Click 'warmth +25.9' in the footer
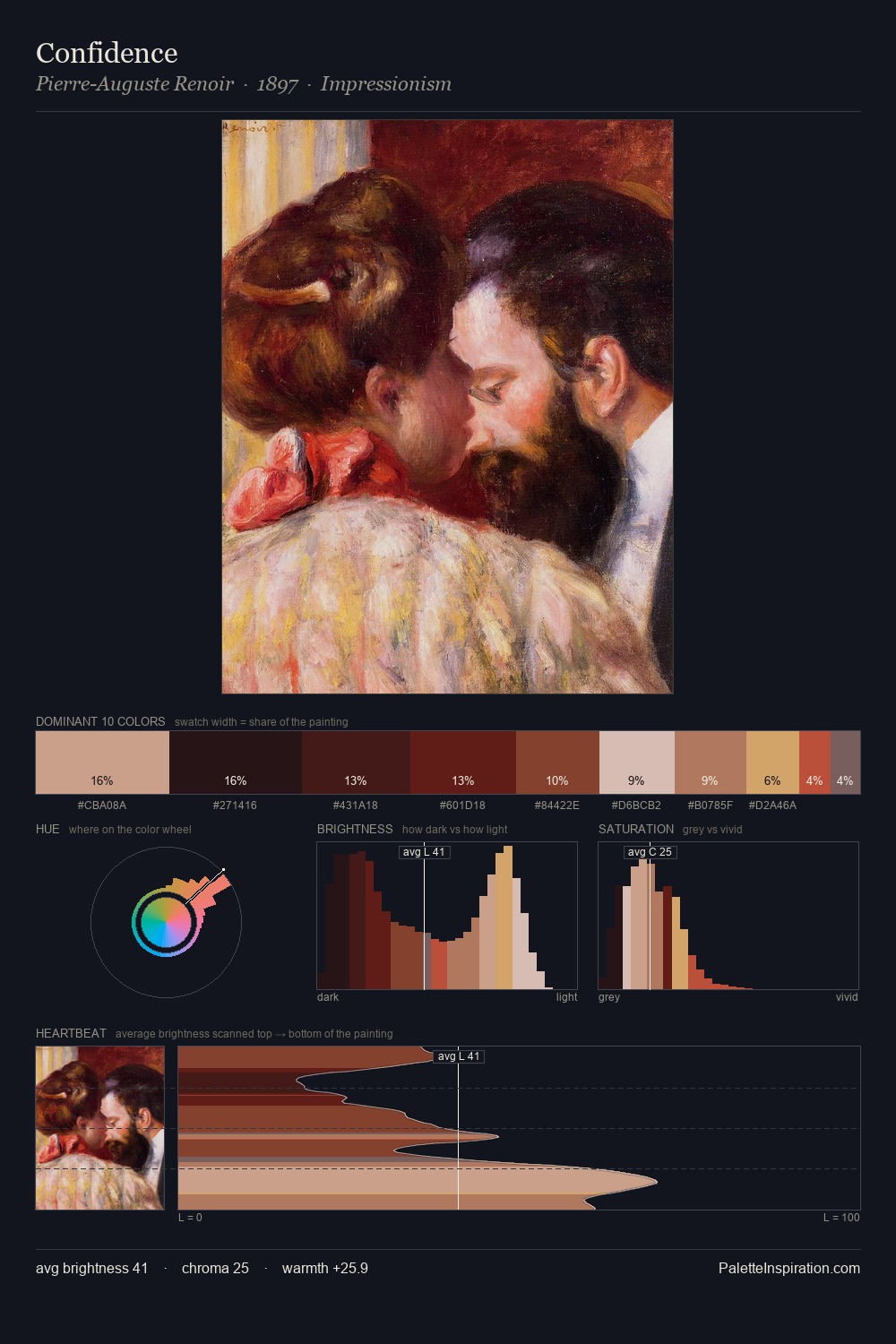This screenshot has width=896, height=1344. click(325, 1268)
